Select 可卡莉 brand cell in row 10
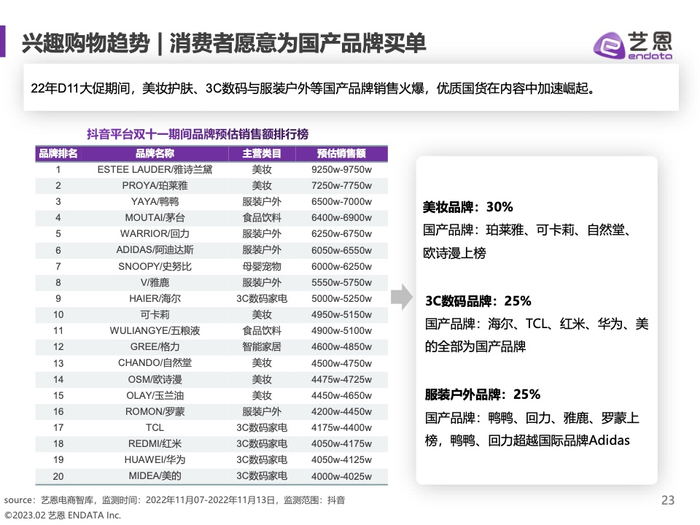Image resolution: width=700 pixels, height=525 pixels. (x=154, y=315)
